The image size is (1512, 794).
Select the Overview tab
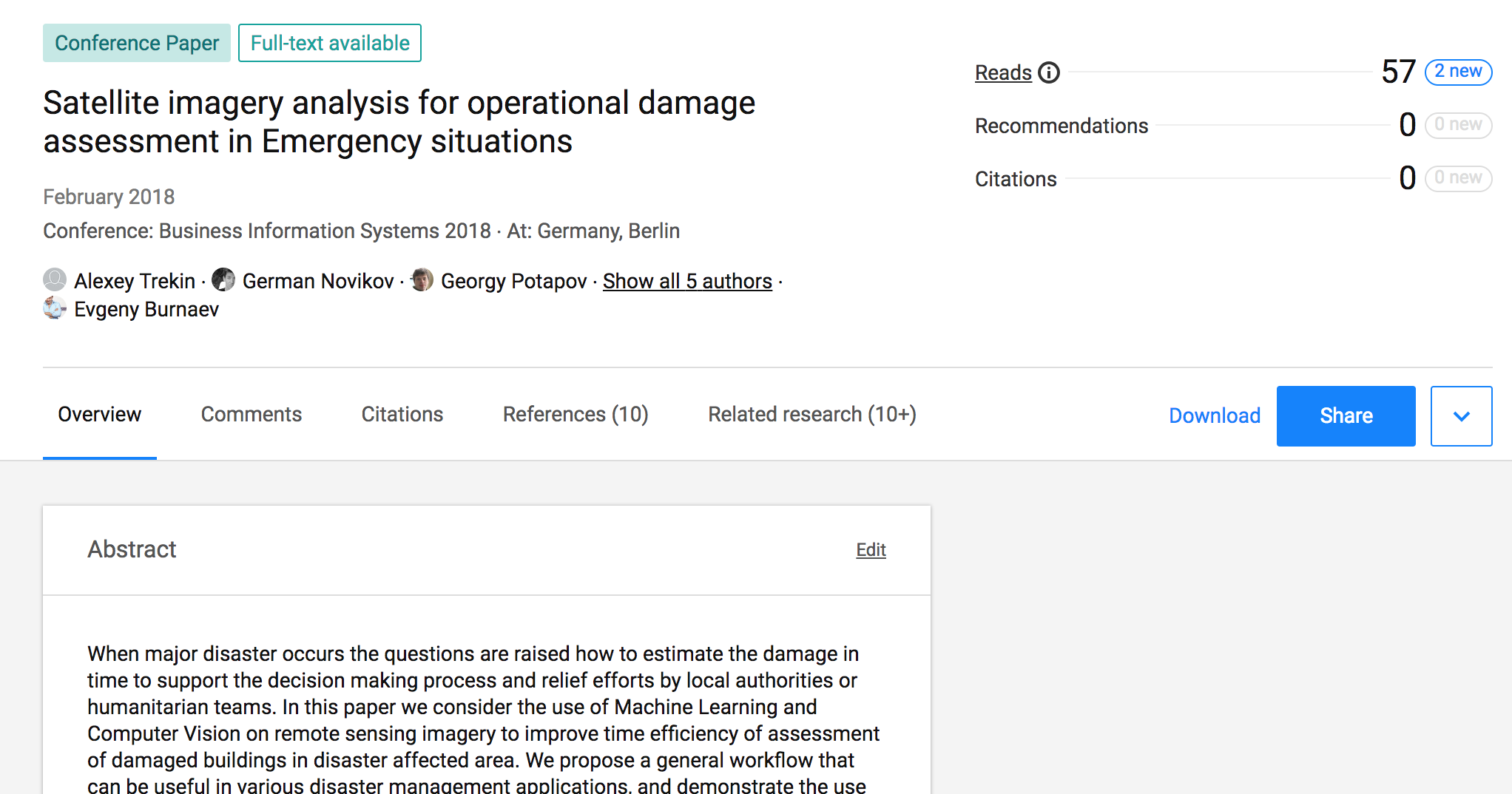[x=100, y=415]
